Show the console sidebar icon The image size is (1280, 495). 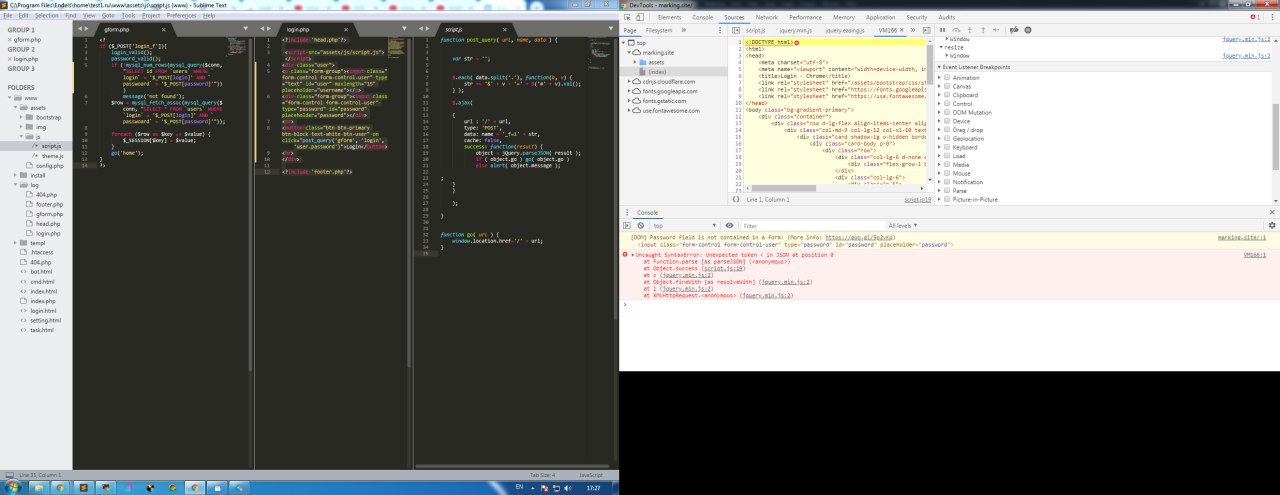pyautogui.click(x=627, y=226)
